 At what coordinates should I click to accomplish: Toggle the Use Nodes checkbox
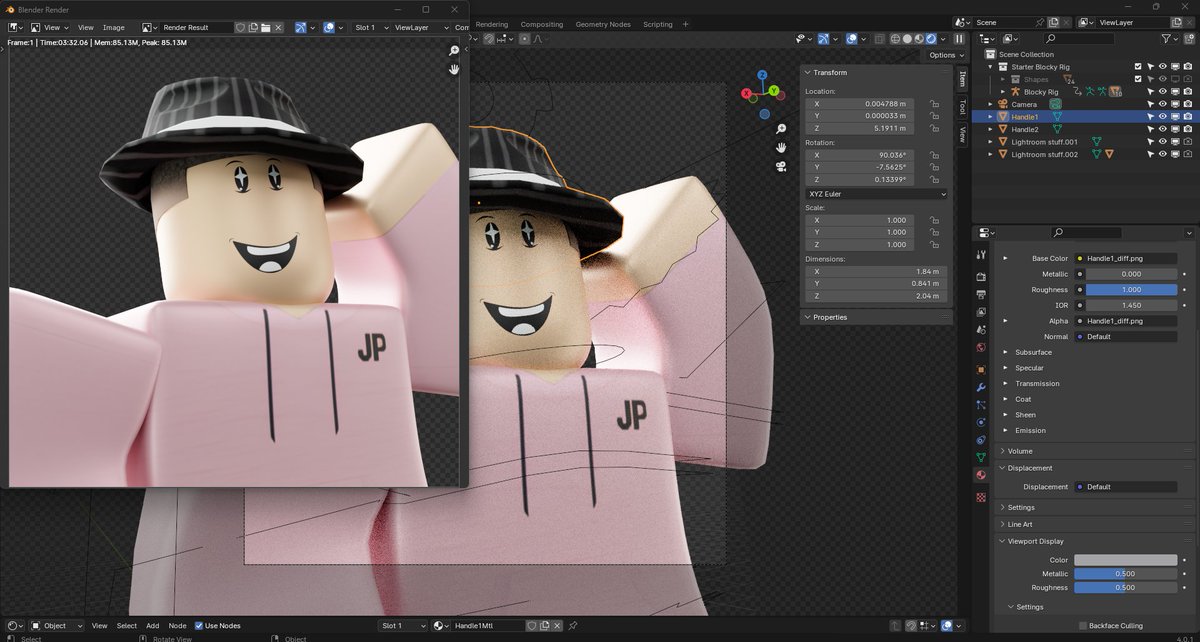click(199, 626)
